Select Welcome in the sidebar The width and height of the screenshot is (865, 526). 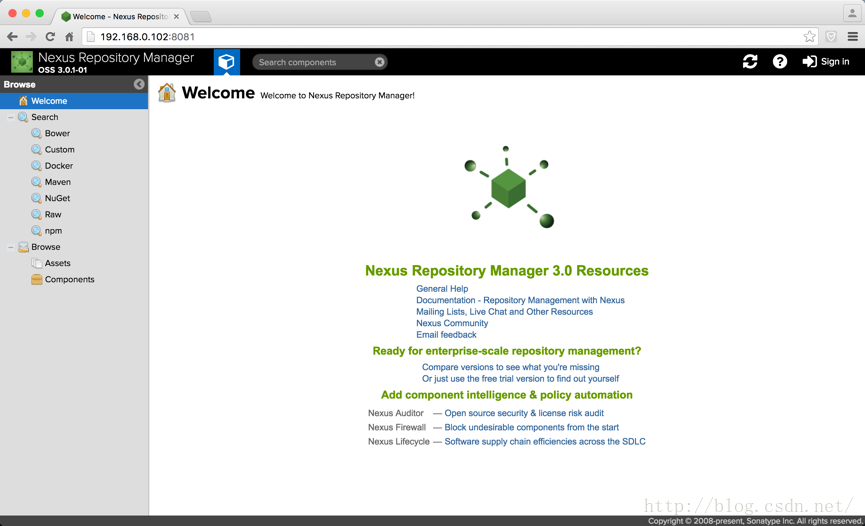74,101
